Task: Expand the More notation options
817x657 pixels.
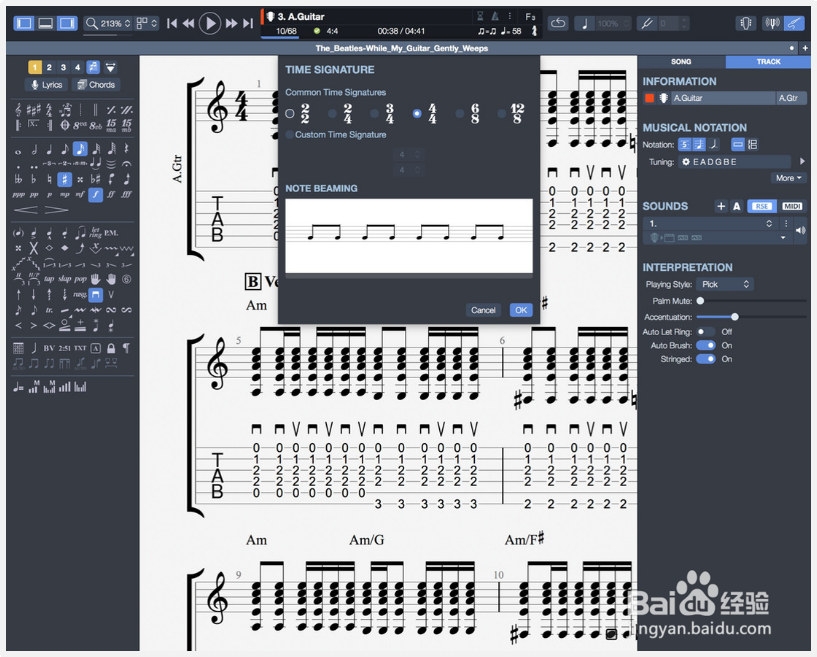Action: pos(788,178)
